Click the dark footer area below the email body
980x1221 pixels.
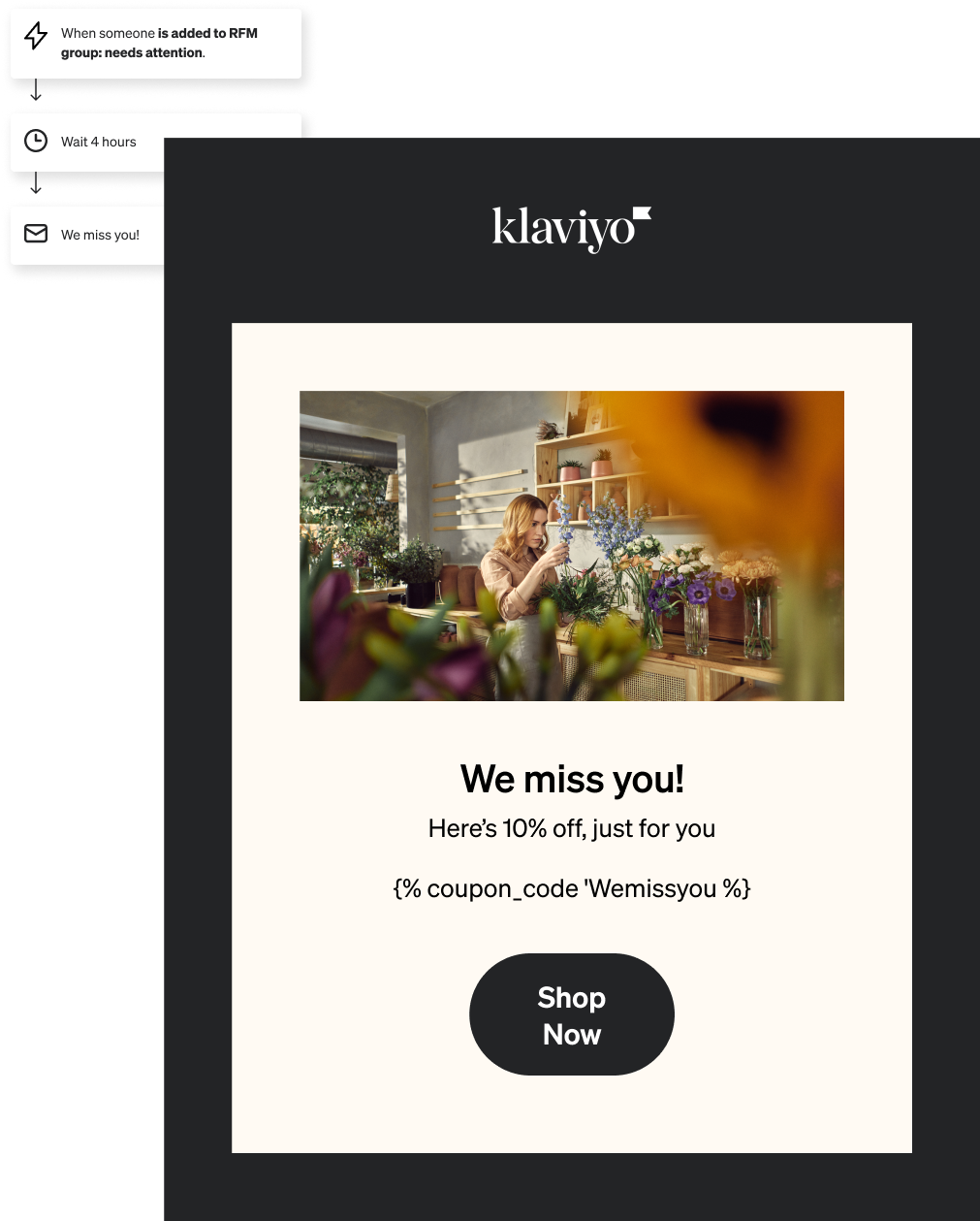[x=572, y=1187]
